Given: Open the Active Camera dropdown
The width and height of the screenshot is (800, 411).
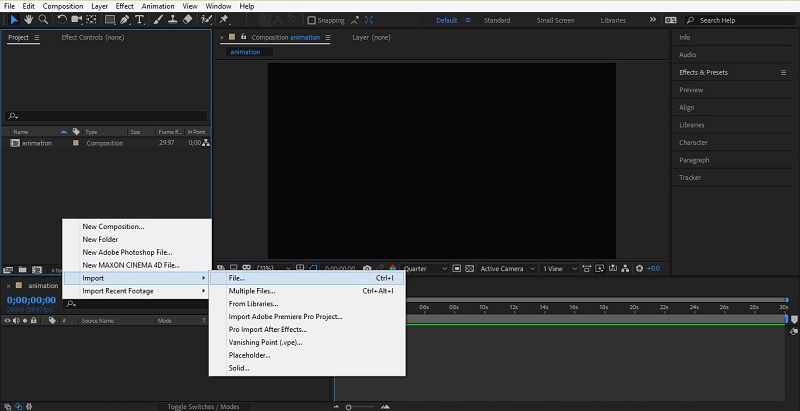Looking at the screenshot, I should click(x=506, y=268).
